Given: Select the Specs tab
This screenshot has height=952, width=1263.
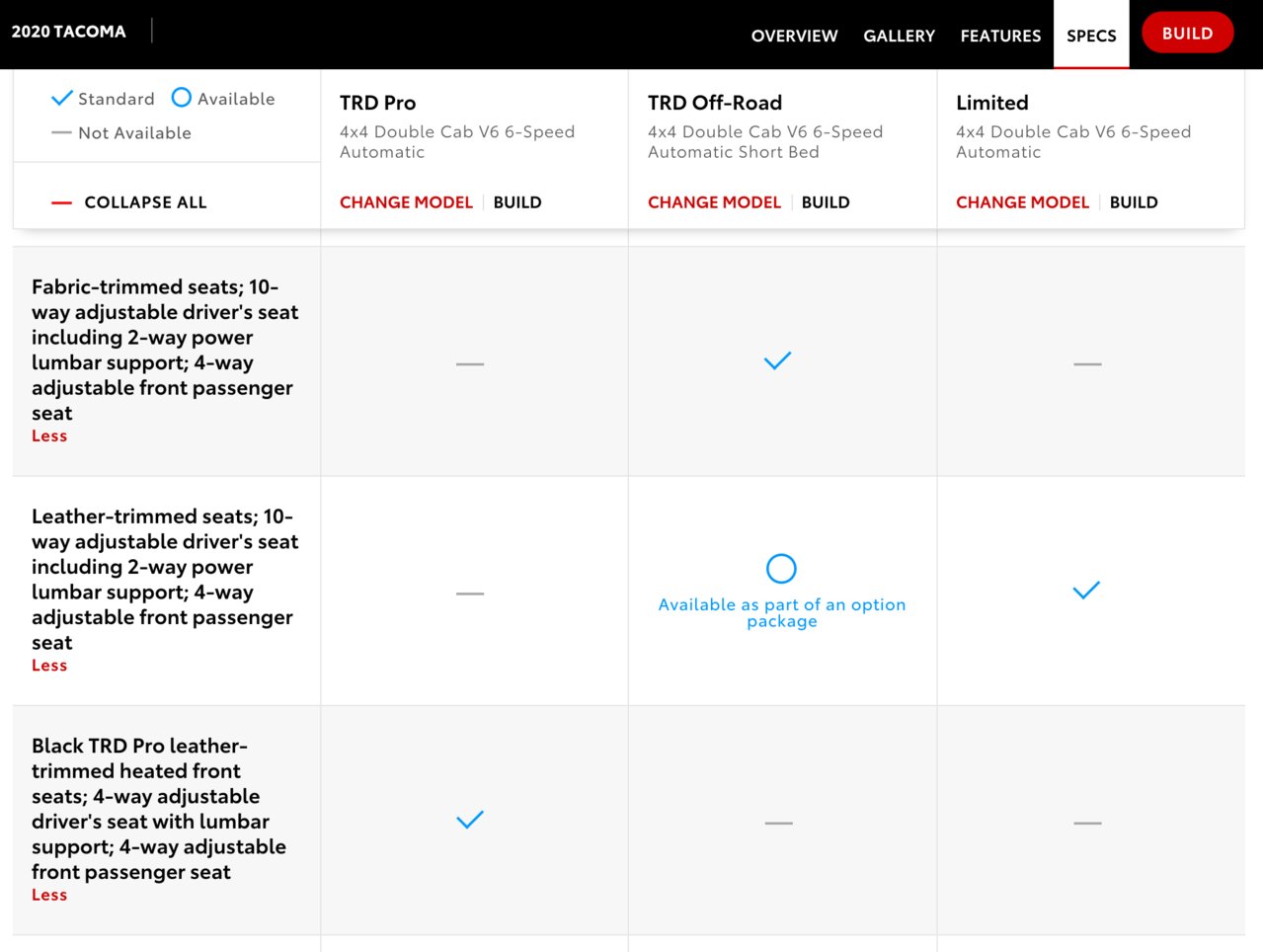Looking at the screenshot, I should [x=1091, y=36].
